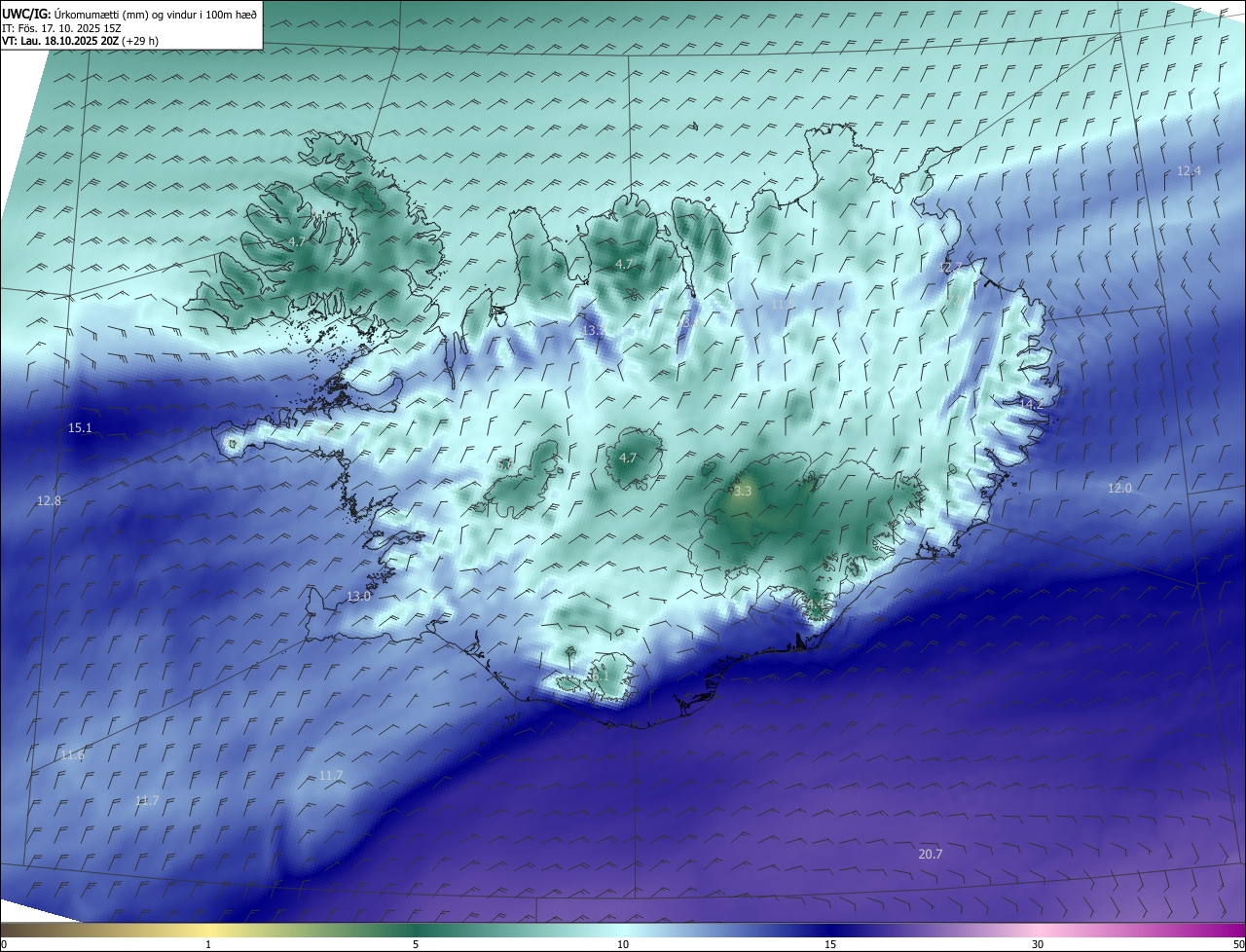Click the 14.2 value on the Eastfjords
Viewport: 1246px width, 952px height.
[x=1030, y=403]
